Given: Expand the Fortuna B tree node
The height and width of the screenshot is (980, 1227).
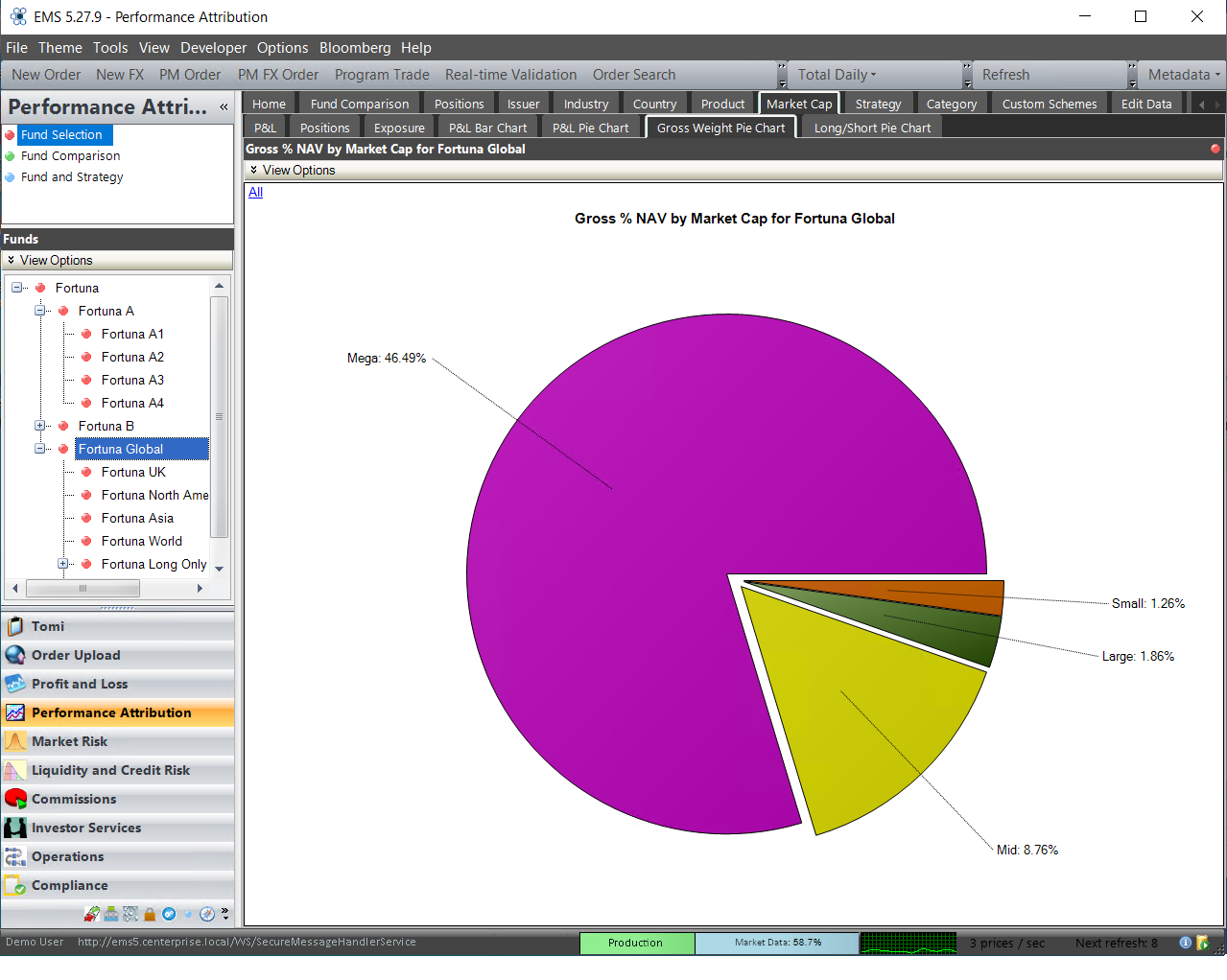Looking at the screenshot, I should click(x=40, y=426).
